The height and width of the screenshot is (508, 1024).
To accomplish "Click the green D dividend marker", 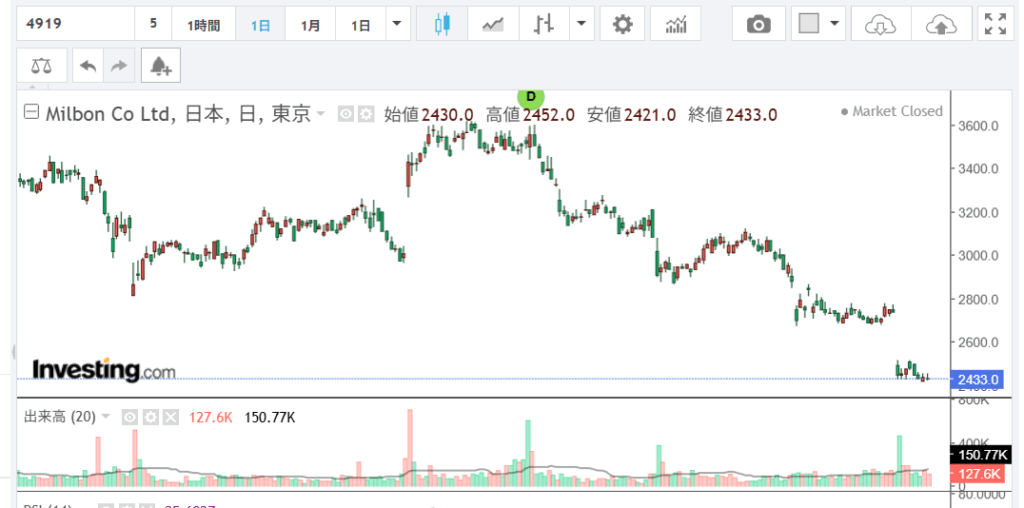I will coord(531,98).
